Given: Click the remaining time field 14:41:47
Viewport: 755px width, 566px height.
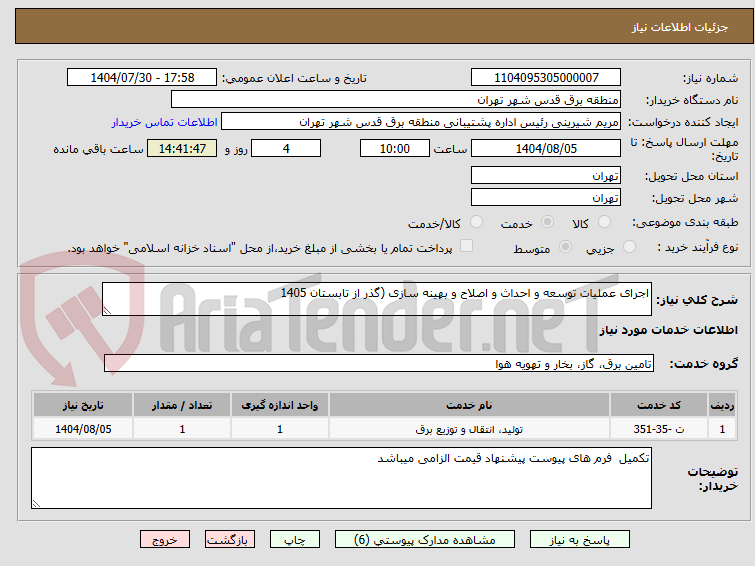Looking at the screenshot, I should [182, 148].
